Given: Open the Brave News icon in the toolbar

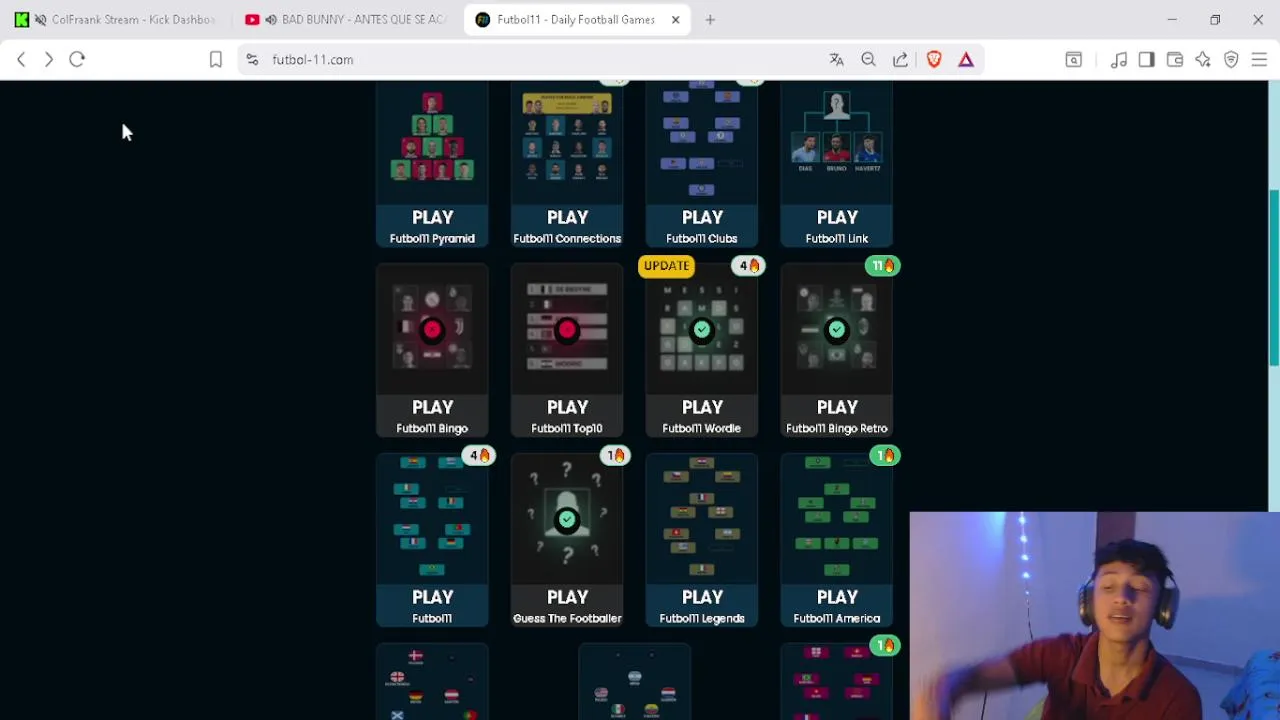Looking at the screenshot, I should [x=1073, y=60].
